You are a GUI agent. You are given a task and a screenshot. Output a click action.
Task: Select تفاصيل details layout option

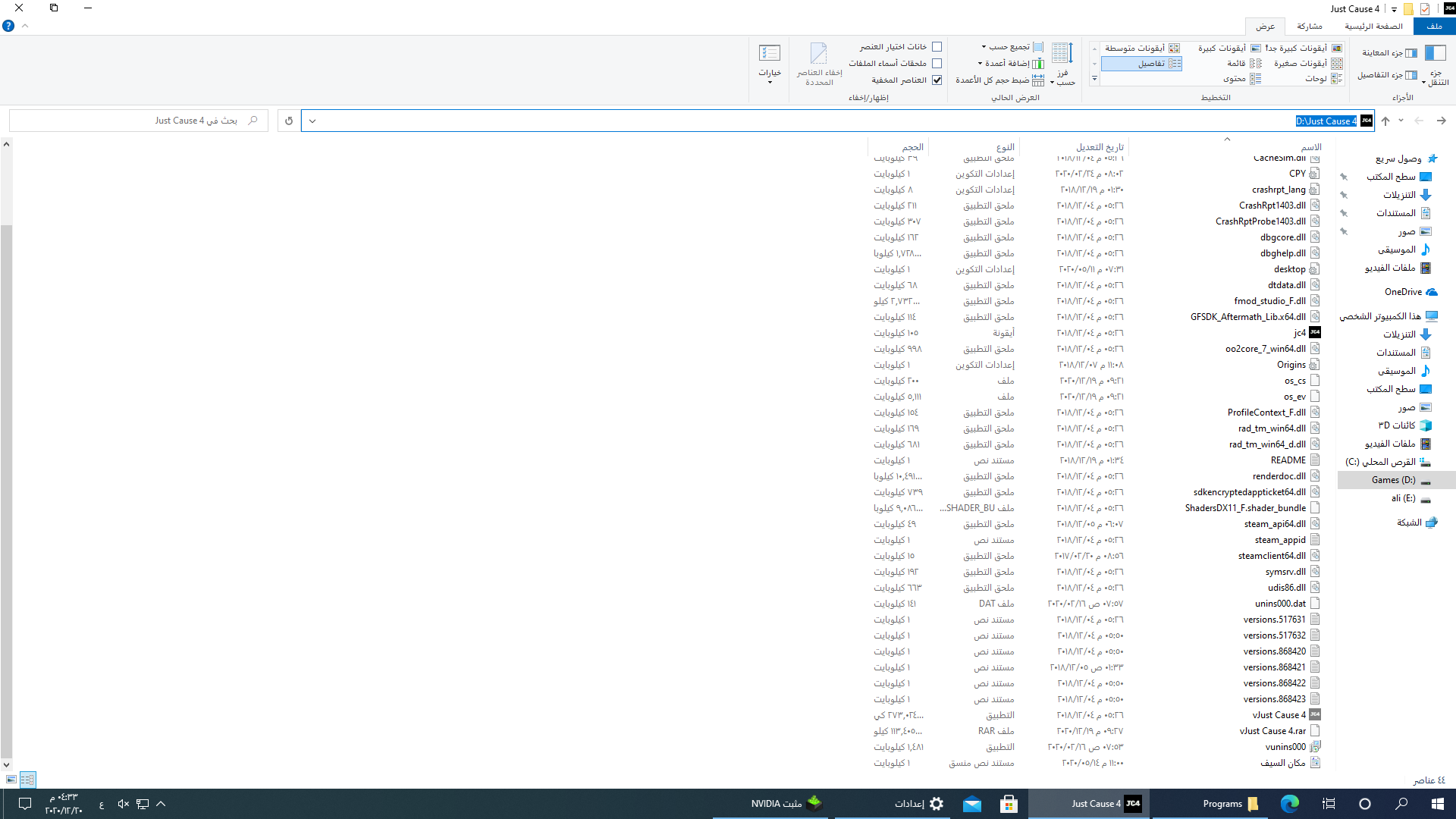tap(1141, 64)
